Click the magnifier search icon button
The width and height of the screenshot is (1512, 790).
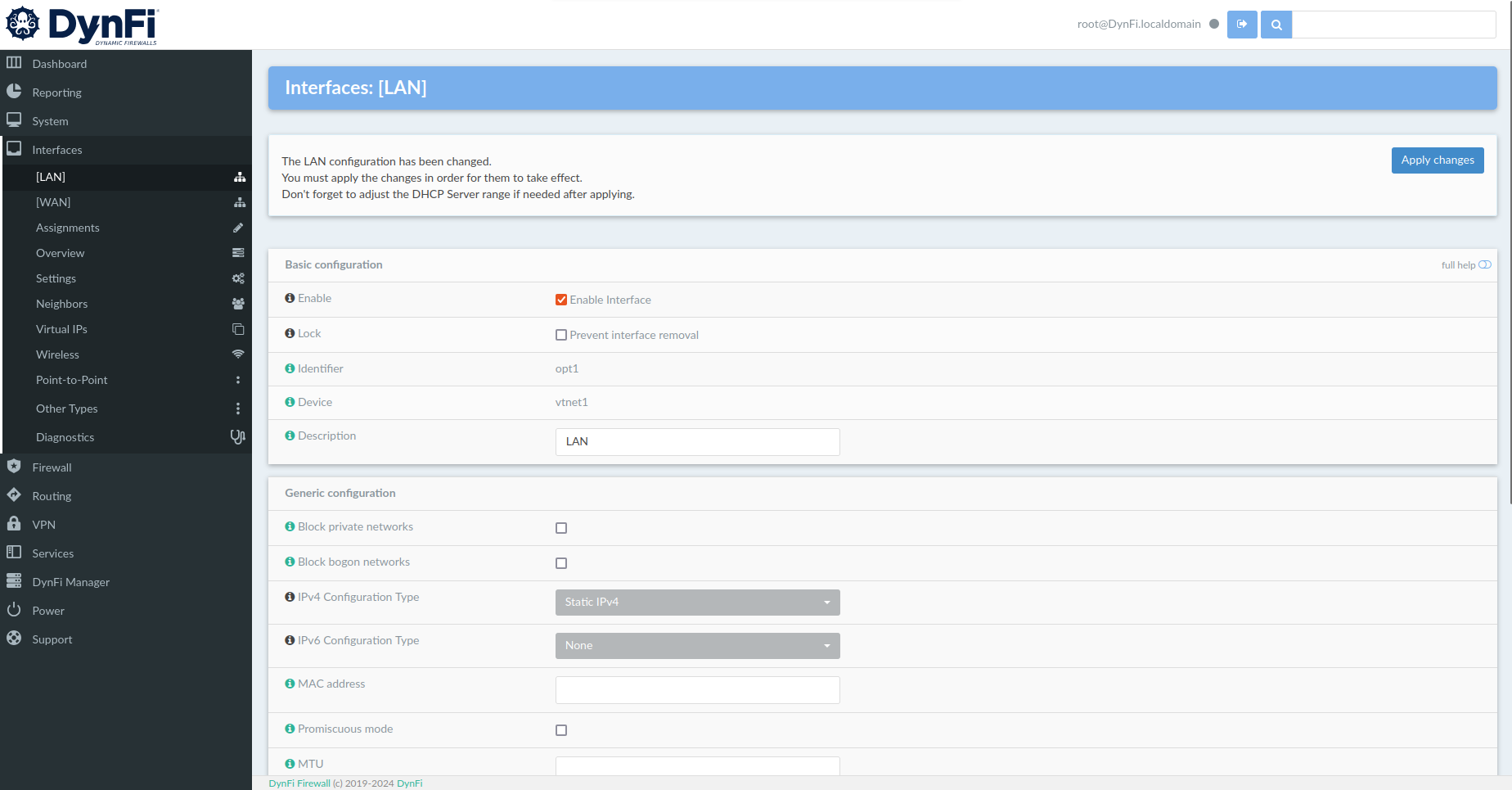[1276, 25]
